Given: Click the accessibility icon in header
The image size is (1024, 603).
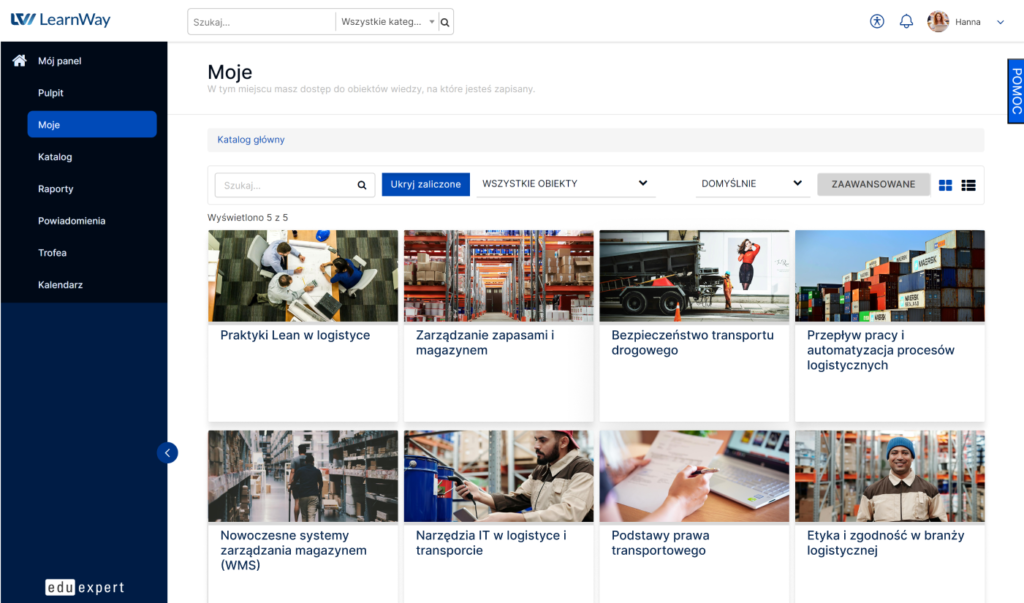Looking at the screenshot, I should pyautogui.click(x=877, y=21).
